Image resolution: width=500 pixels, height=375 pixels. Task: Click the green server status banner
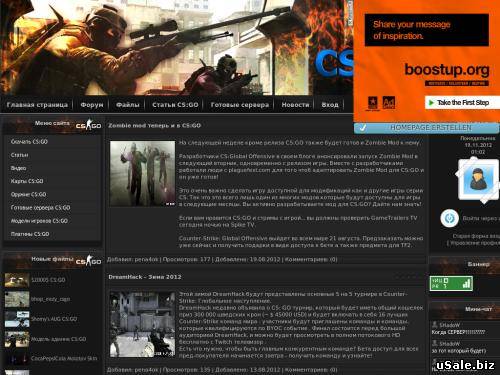[451, 283]
